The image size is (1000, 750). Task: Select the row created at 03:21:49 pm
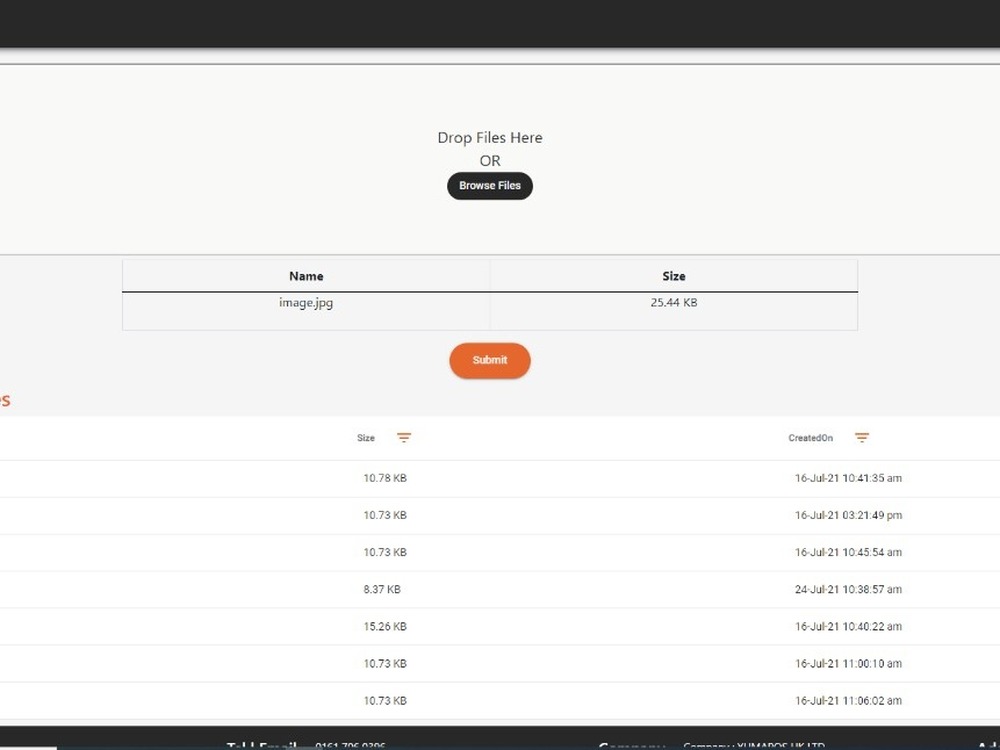tap(848, 515)
